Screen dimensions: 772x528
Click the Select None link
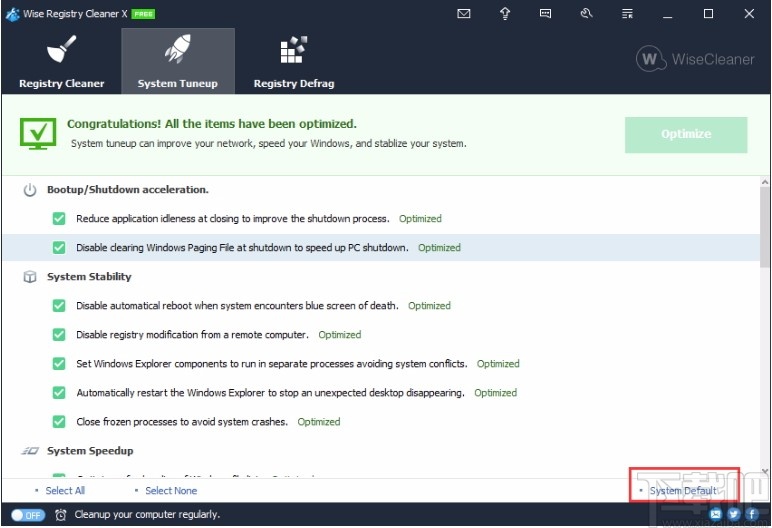pos(171,491)
